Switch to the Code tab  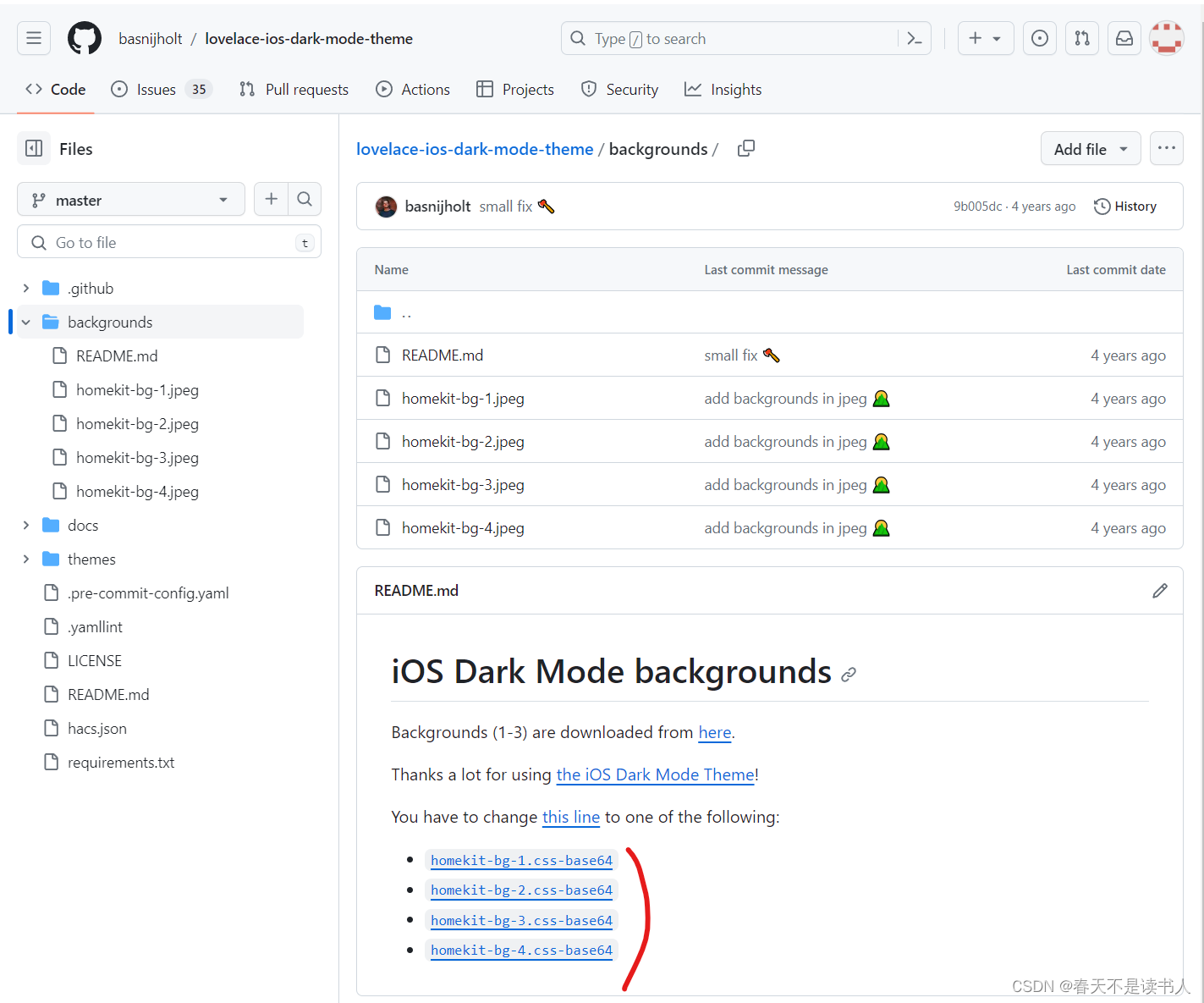tap(56, 90)
